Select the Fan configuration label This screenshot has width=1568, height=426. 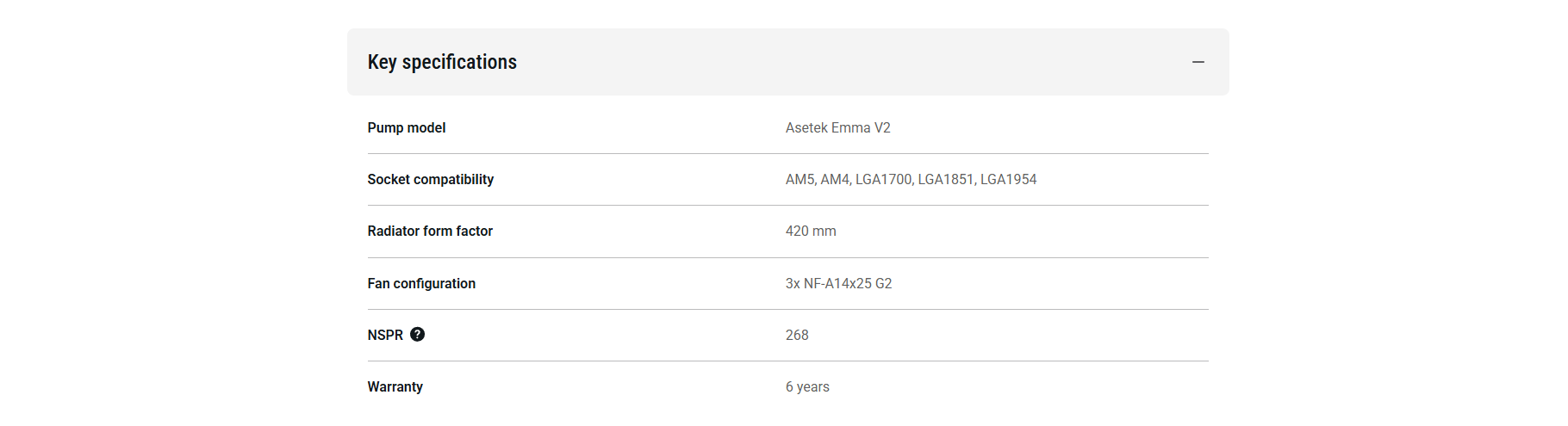421,283
